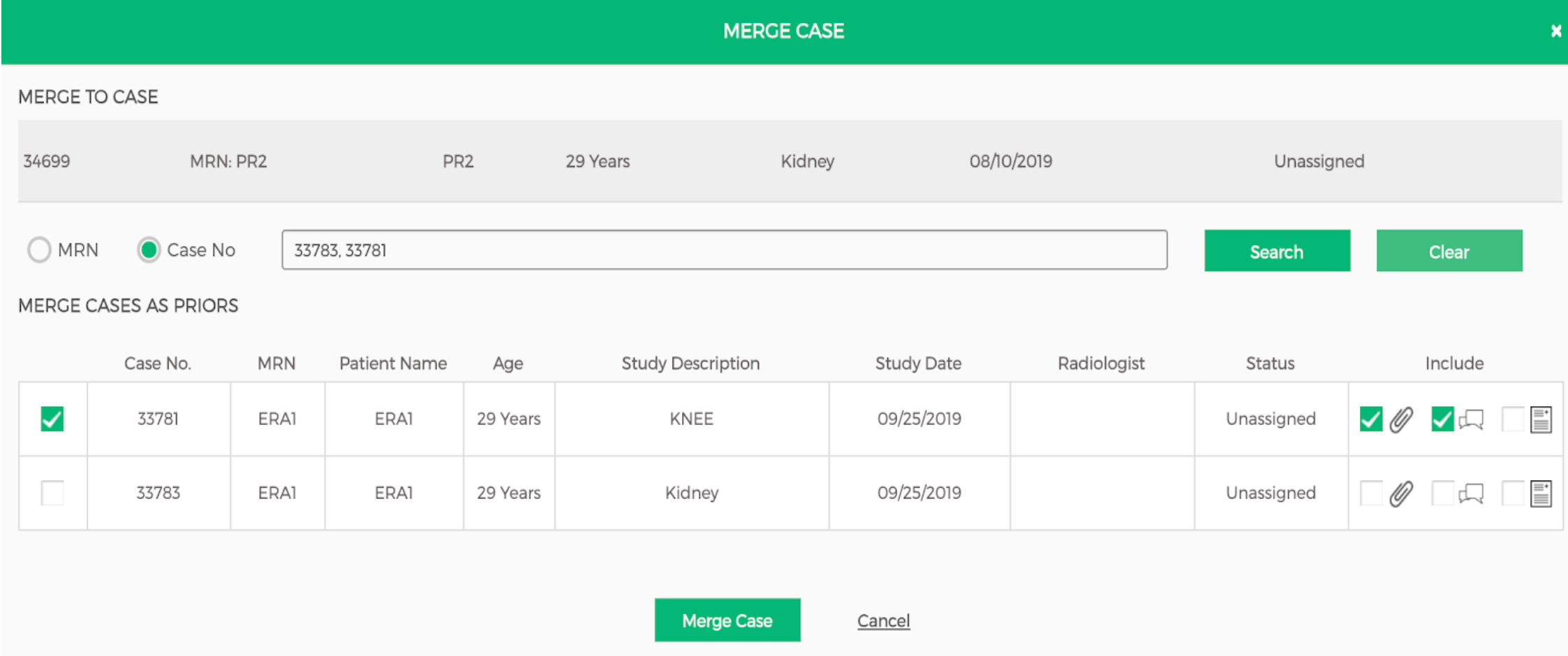Click the Merge Case button

point(727,620)
